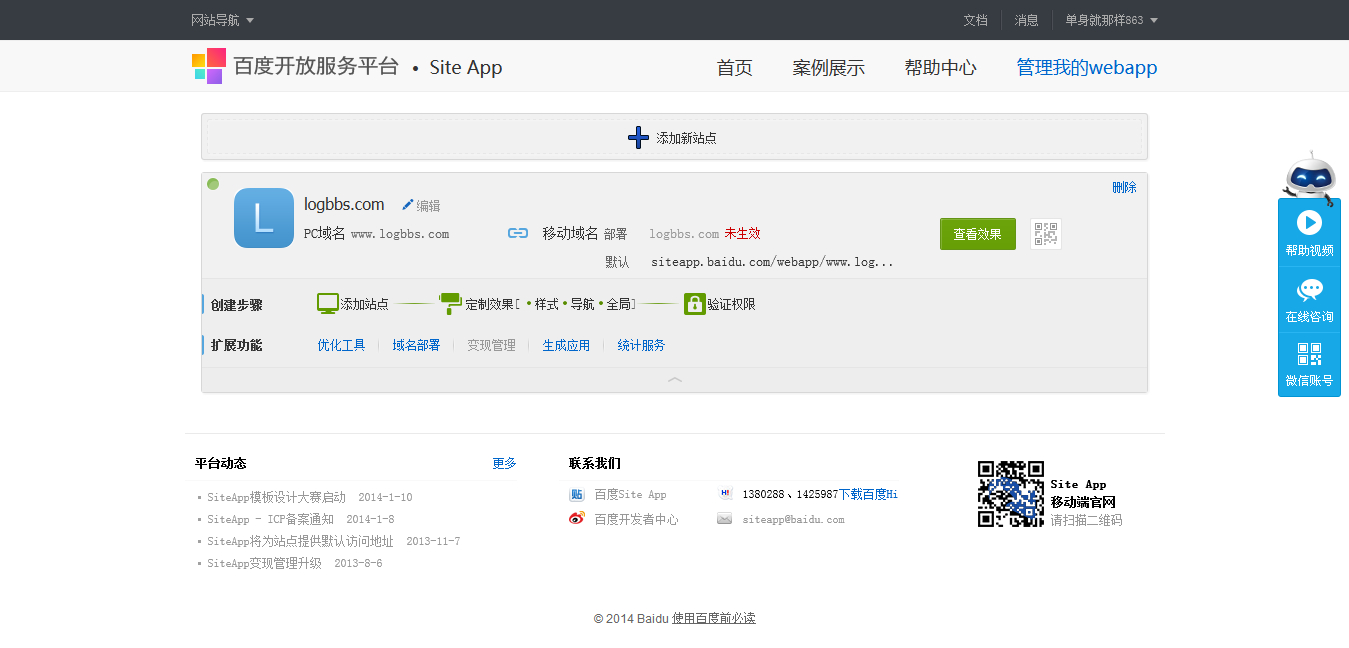Open news SiteApp模板设计大赛启动
The width and height of the screenshot is (1349, 648).
tap(276, 497)
